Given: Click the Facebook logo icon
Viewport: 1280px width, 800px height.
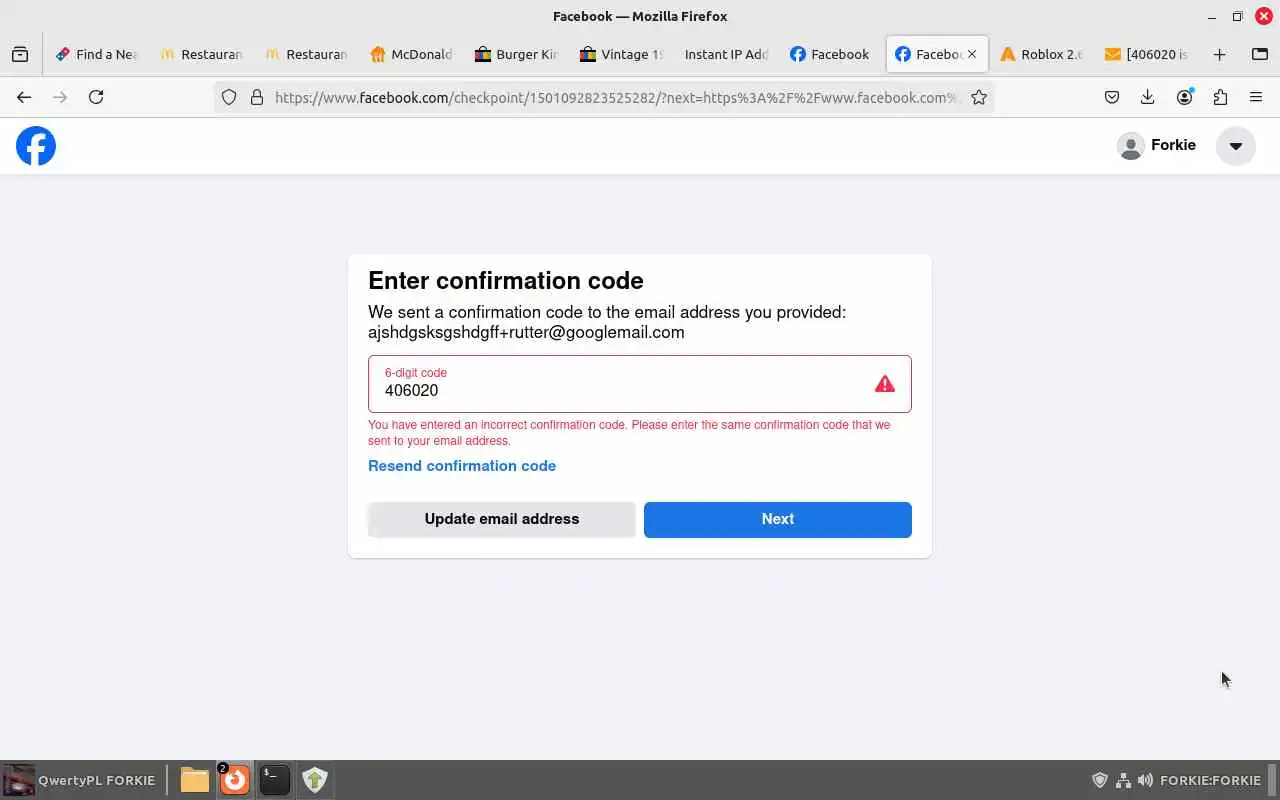Looking at the screenshot, I should point(36,146).
